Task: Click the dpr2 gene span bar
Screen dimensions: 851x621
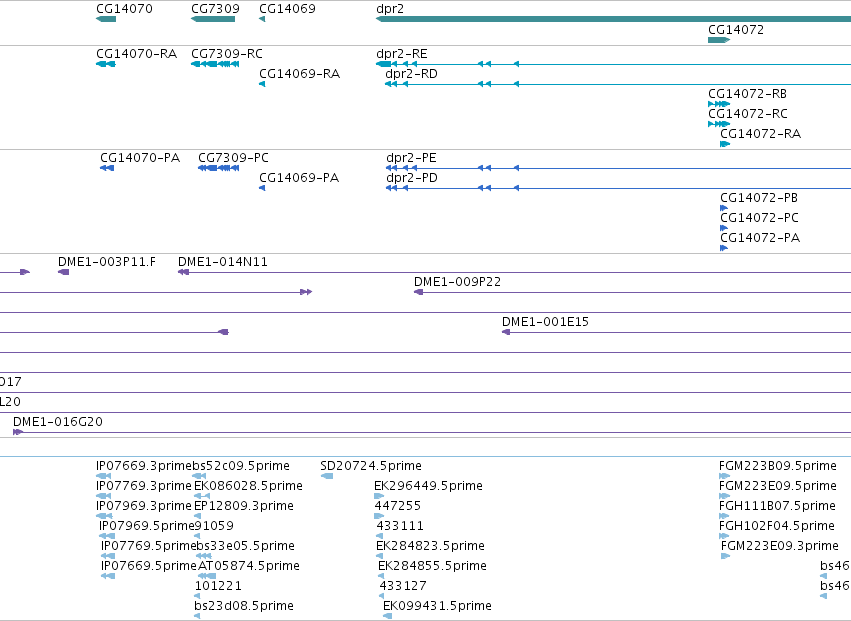Action: click(x=613, y=19)
